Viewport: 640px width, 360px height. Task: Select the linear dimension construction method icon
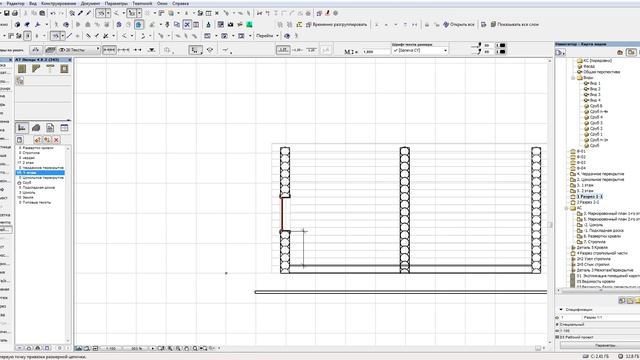coord(109,50)
